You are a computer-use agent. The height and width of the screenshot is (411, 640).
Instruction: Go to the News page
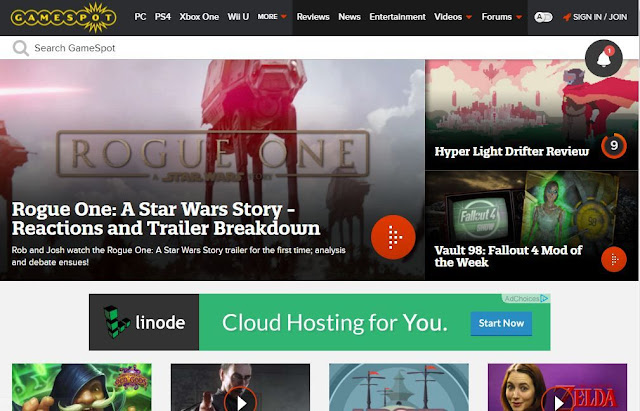click(x=349, y=17)
